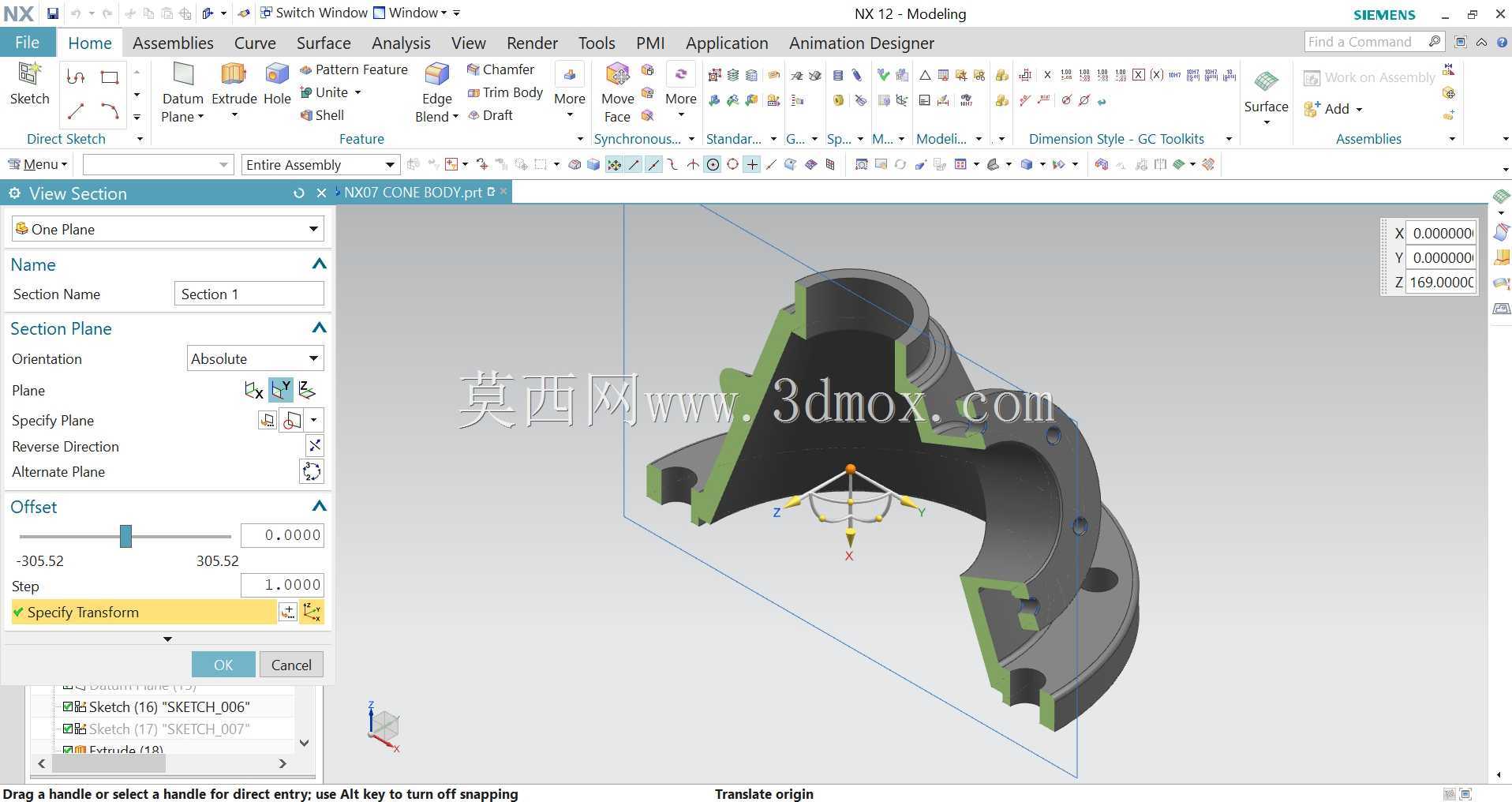This screenshot has width=1512, height=802.
Task: Click the Reverse Direction icon
Action: tap(314, 446)
